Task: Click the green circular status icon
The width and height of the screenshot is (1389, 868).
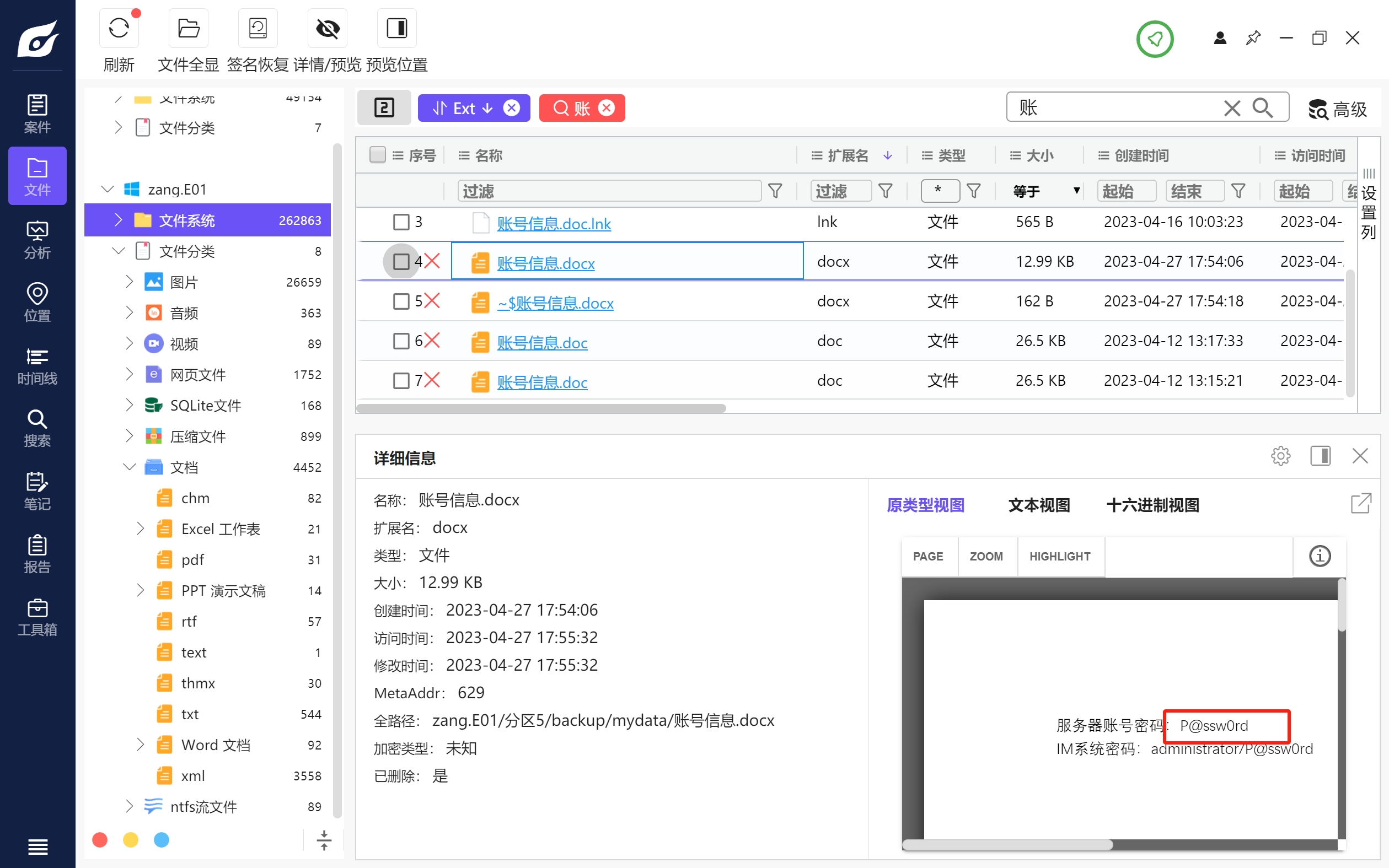Action: pyautogui.click(x=1155, y=39)
